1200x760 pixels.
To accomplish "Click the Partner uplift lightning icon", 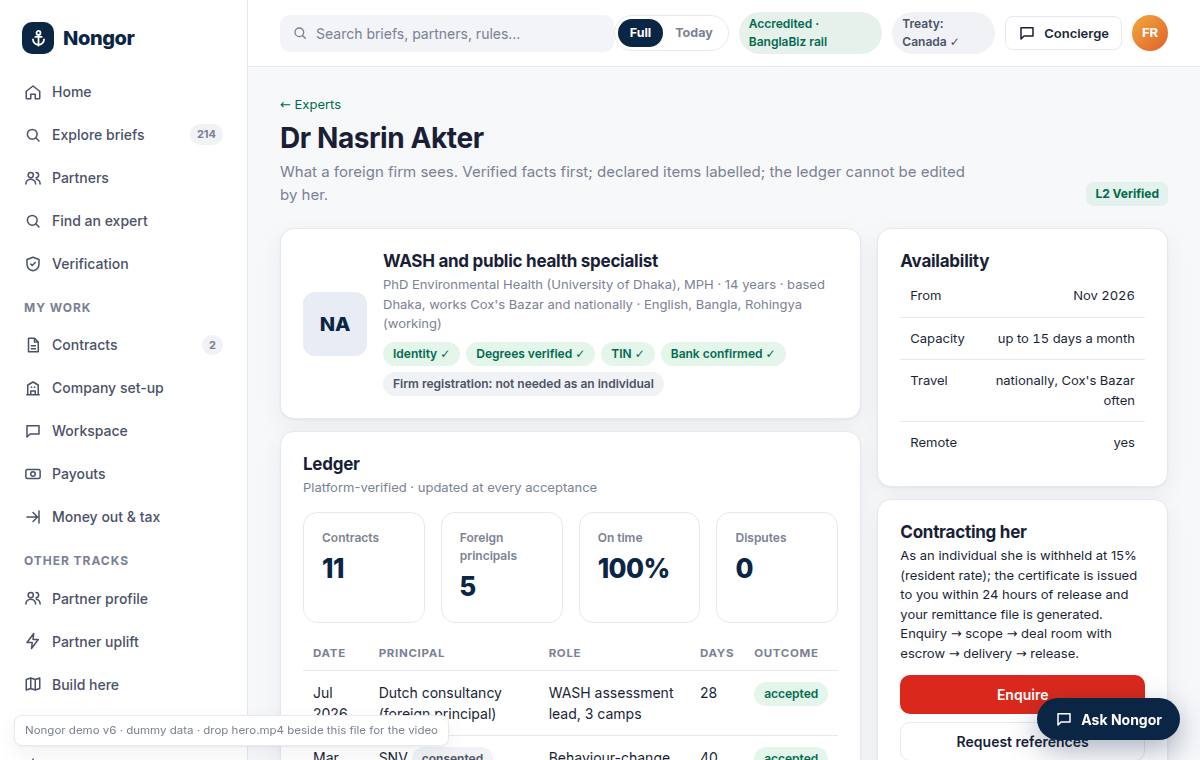I will (33, 642).
